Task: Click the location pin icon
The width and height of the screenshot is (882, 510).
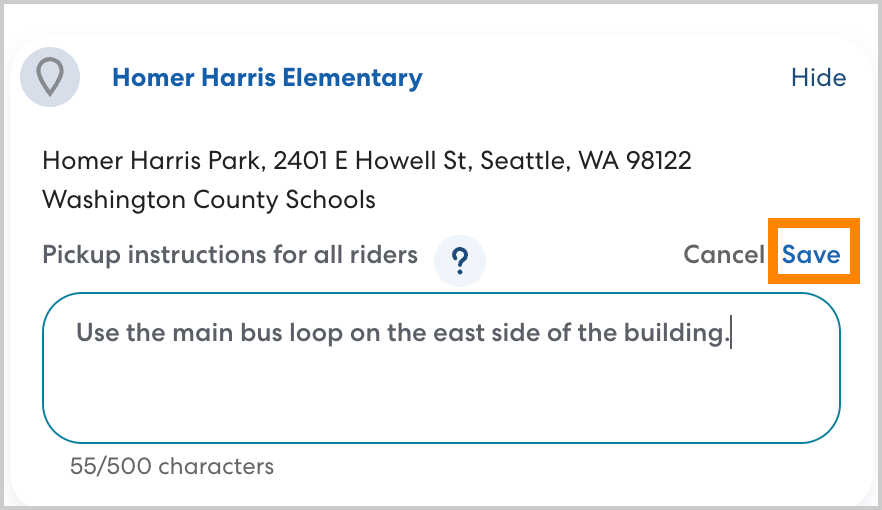Action: 50,77
